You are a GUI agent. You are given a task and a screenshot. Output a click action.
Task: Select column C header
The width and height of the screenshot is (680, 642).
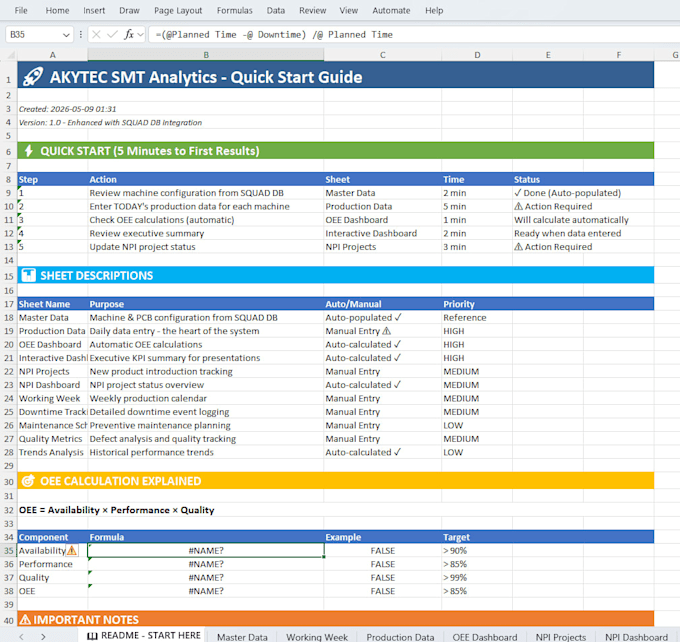382,55
